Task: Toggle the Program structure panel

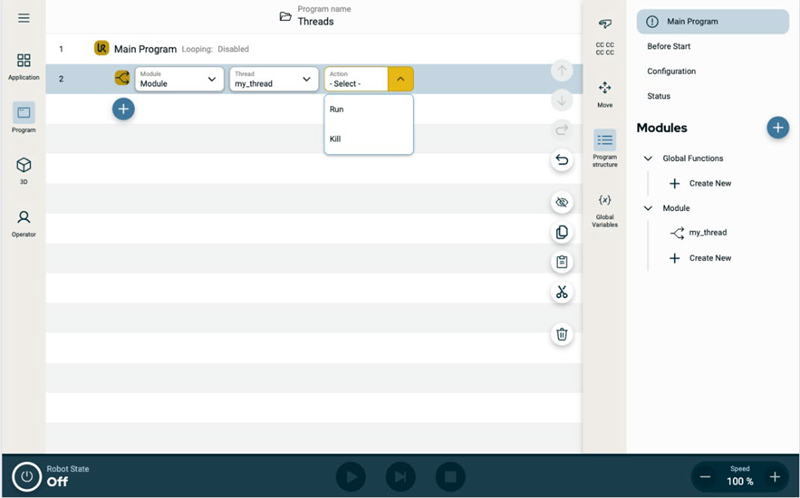Action: click(x=604, y=147)
